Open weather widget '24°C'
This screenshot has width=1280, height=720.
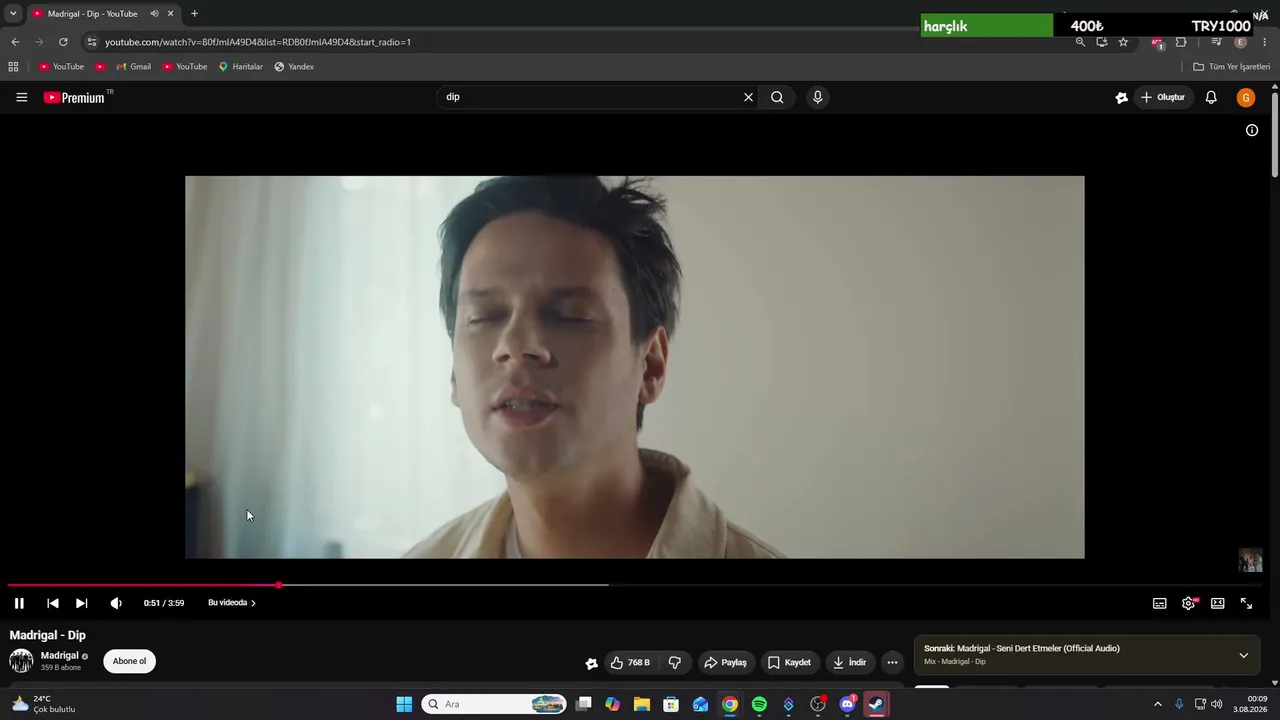(43, 704)
